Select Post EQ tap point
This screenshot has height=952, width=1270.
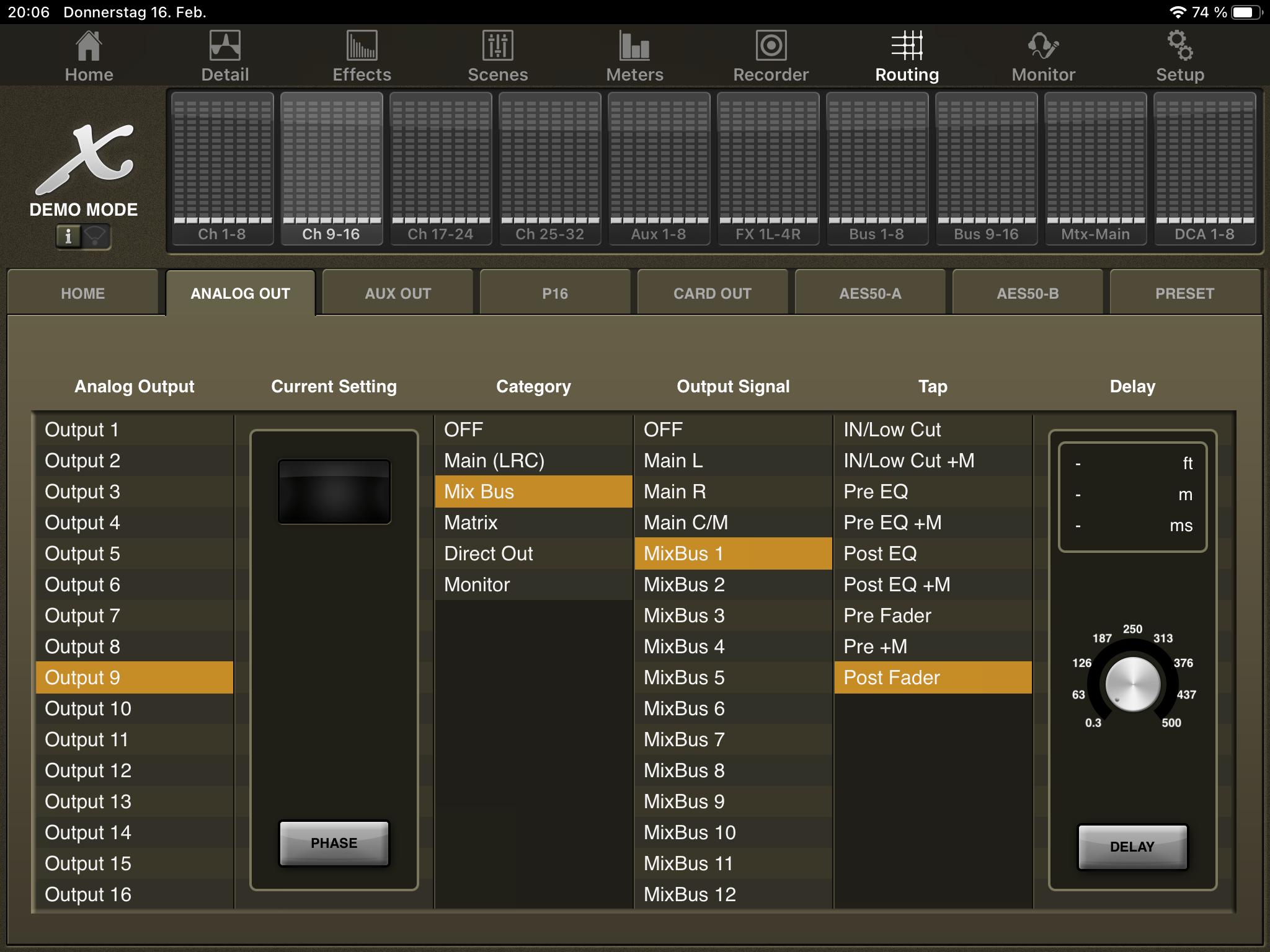[880, 553]
